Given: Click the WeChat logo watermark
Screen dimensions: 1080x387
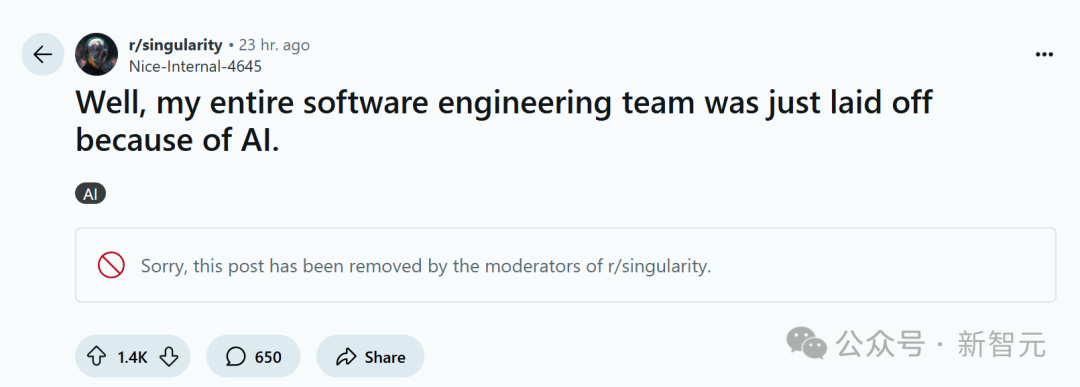Looking at the screenshot, I should (x=807, y=343).
